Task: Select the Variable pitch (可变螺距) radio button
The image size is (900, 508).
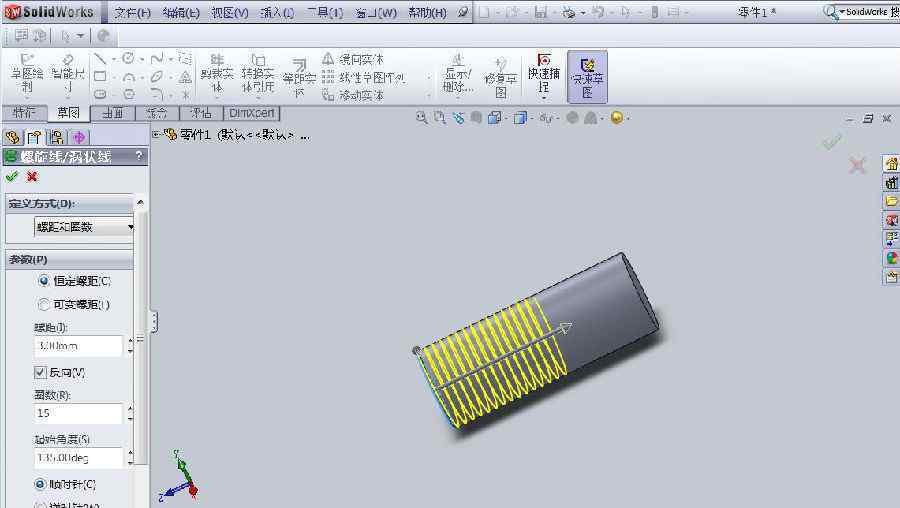Action: [x=44, y=304]
